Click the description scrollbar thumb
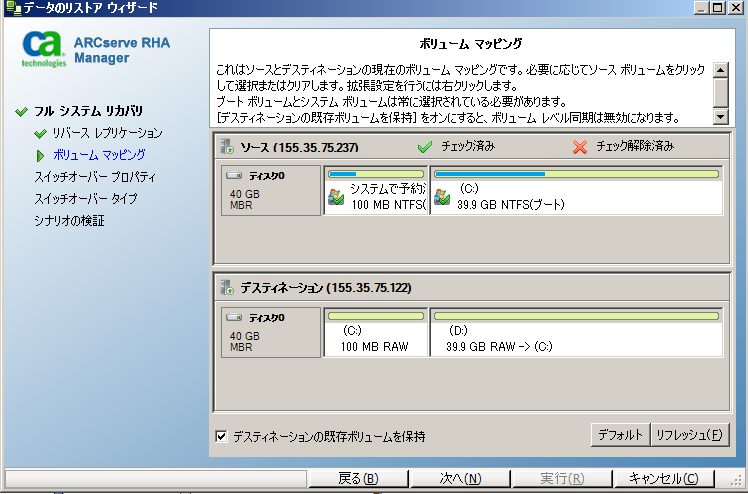 (x=720, y=93)
